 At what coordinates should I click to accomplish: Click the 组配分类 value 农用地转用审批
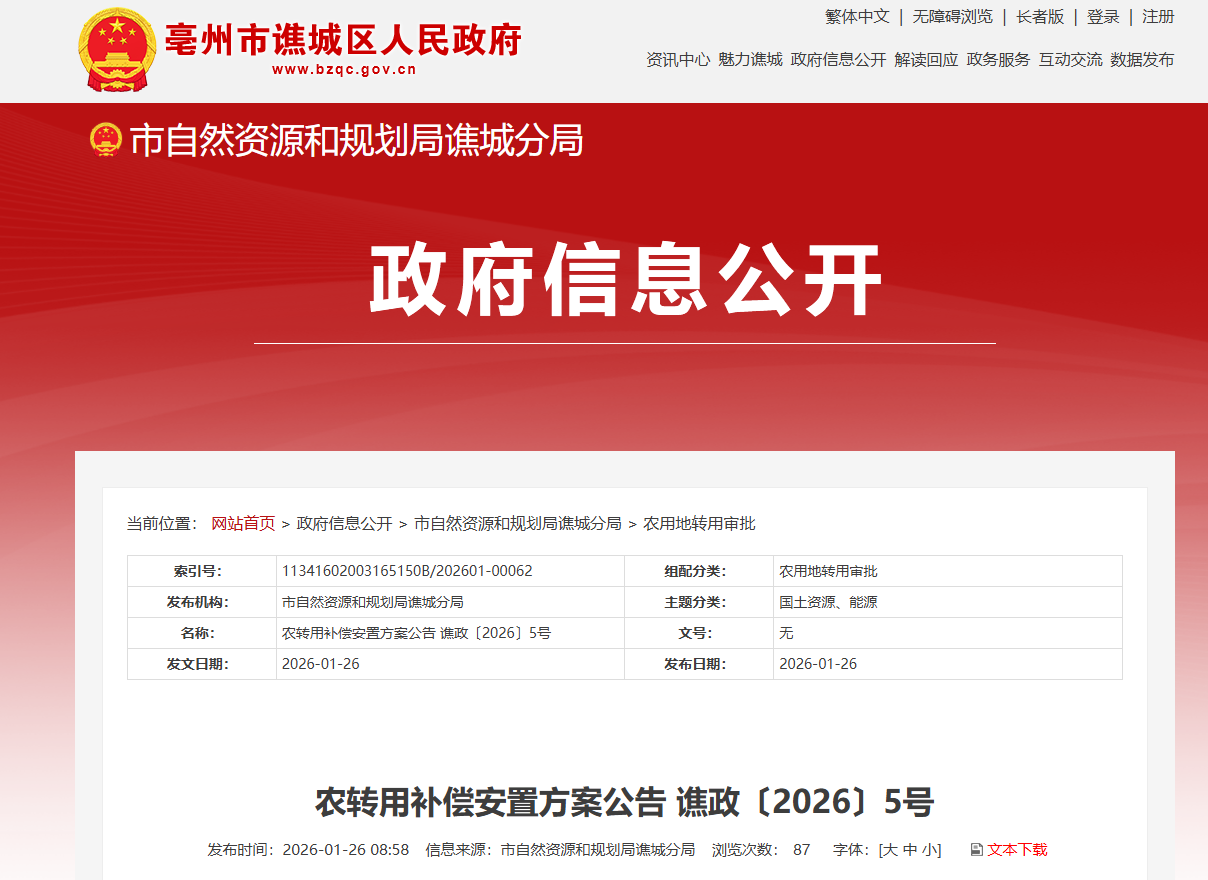click(828, 571)
